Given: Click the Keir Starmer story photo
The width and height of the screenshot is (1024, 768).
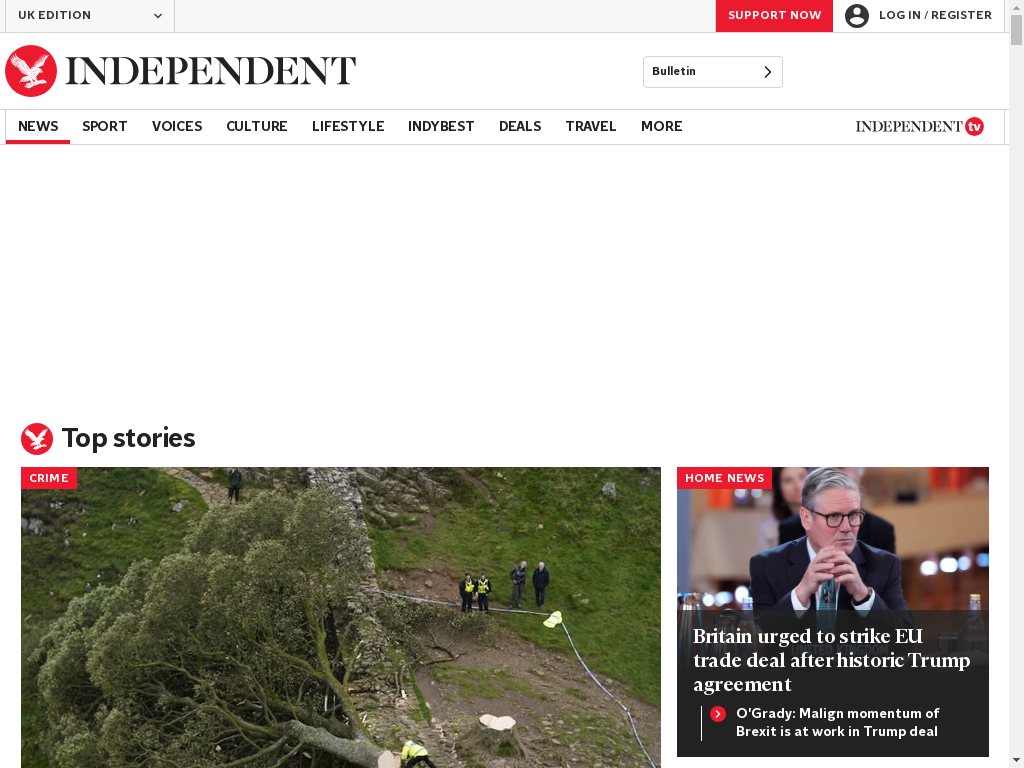Looking at the screenshot, I should pyautogui.click(x=833, y=539).
